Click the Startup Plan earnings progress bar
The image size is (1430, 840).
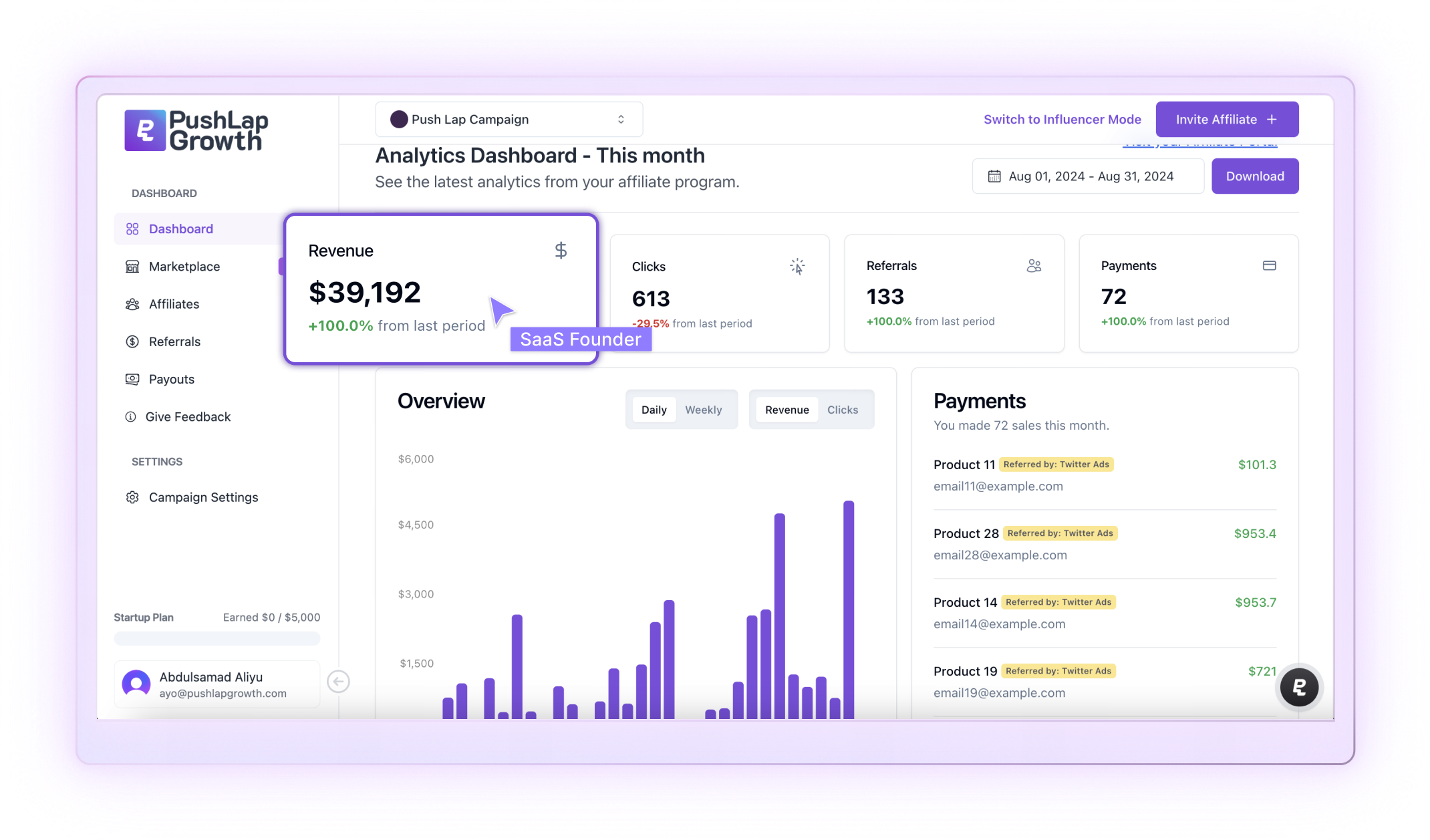[217, 638]
